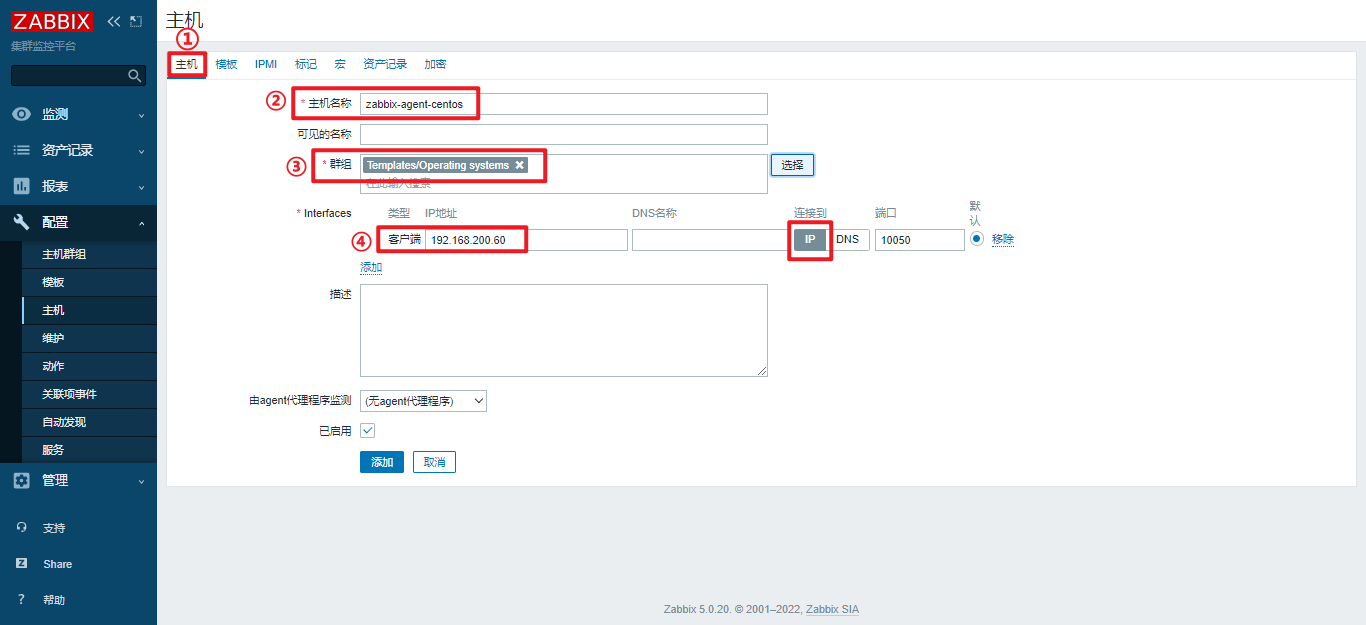Open the Zabbix SIA footer link
Image resolution: width=1366 pixels, height=625 pixels.
832,609
